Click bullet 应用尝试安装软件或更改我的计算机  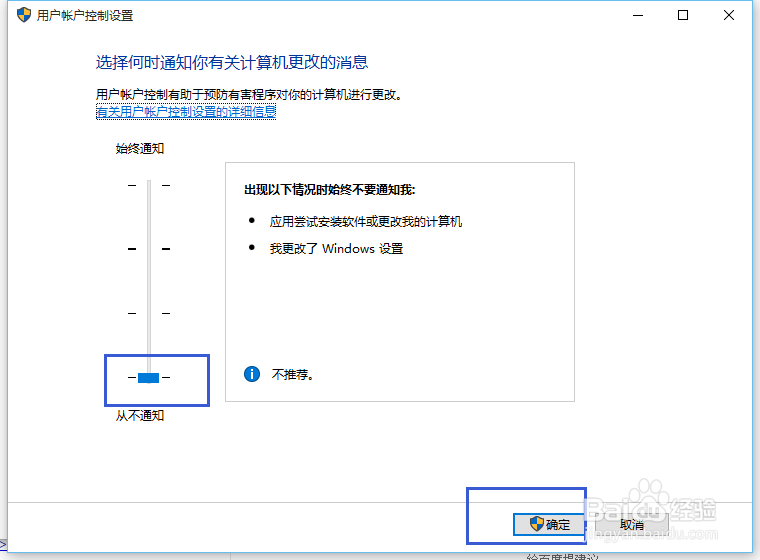pyautogui.click(x=366, y=222)
